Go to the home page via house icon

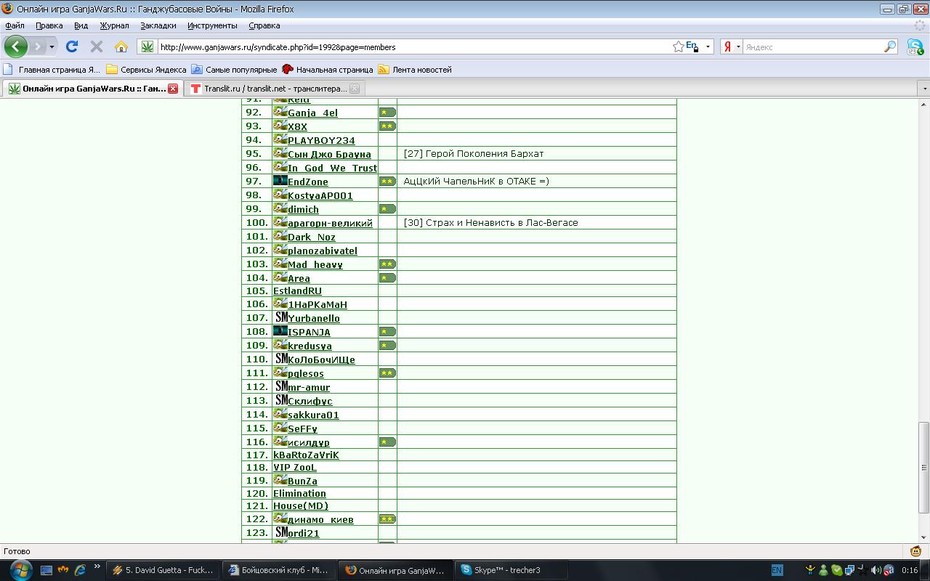click(x=121, y=46)
